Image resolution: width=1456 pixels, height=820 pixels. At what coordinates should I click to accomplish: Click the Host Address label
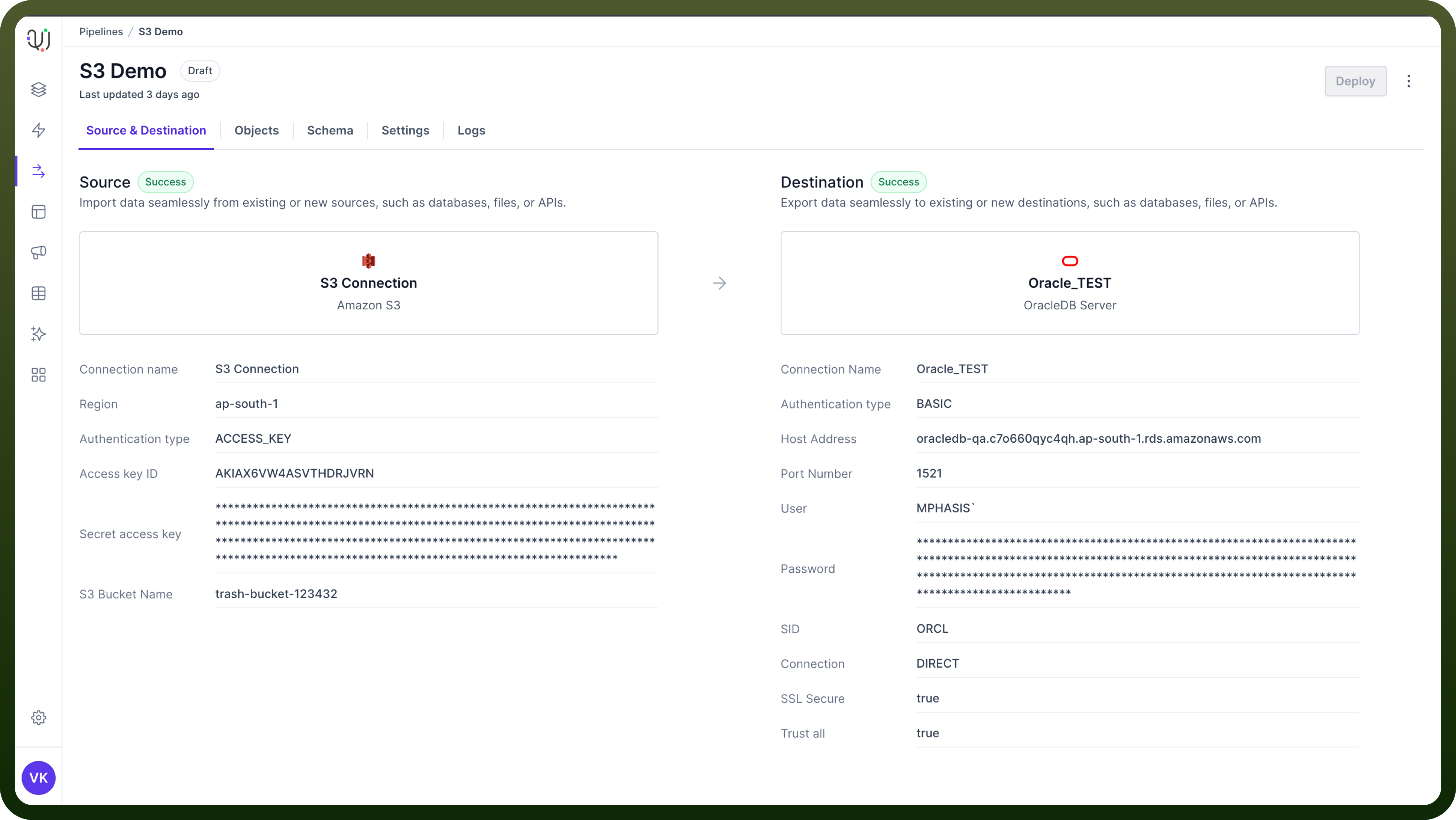(x=818, y=439)
